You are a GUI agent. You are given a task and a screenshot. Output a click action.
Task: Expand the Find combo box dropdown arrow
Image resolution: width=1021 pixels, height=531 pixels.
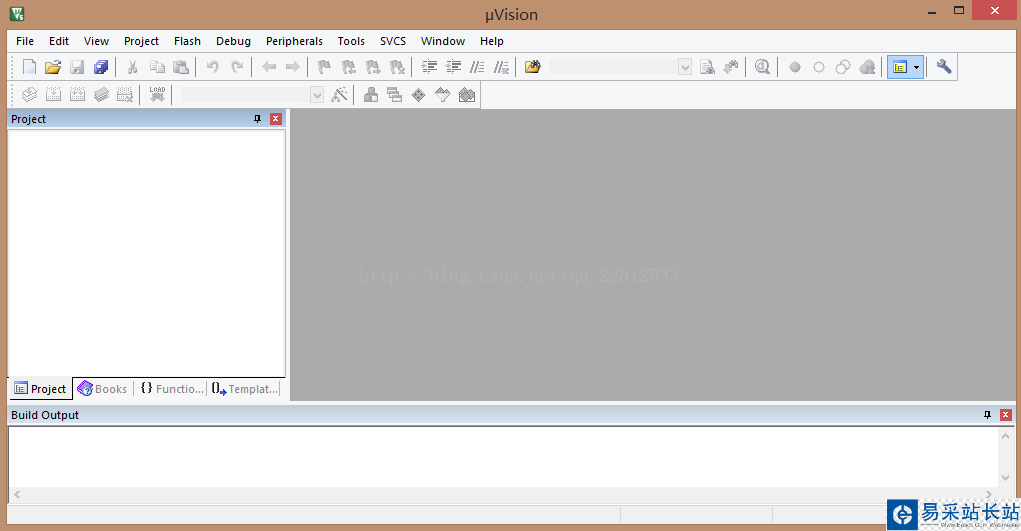click(x=685, y=66)
